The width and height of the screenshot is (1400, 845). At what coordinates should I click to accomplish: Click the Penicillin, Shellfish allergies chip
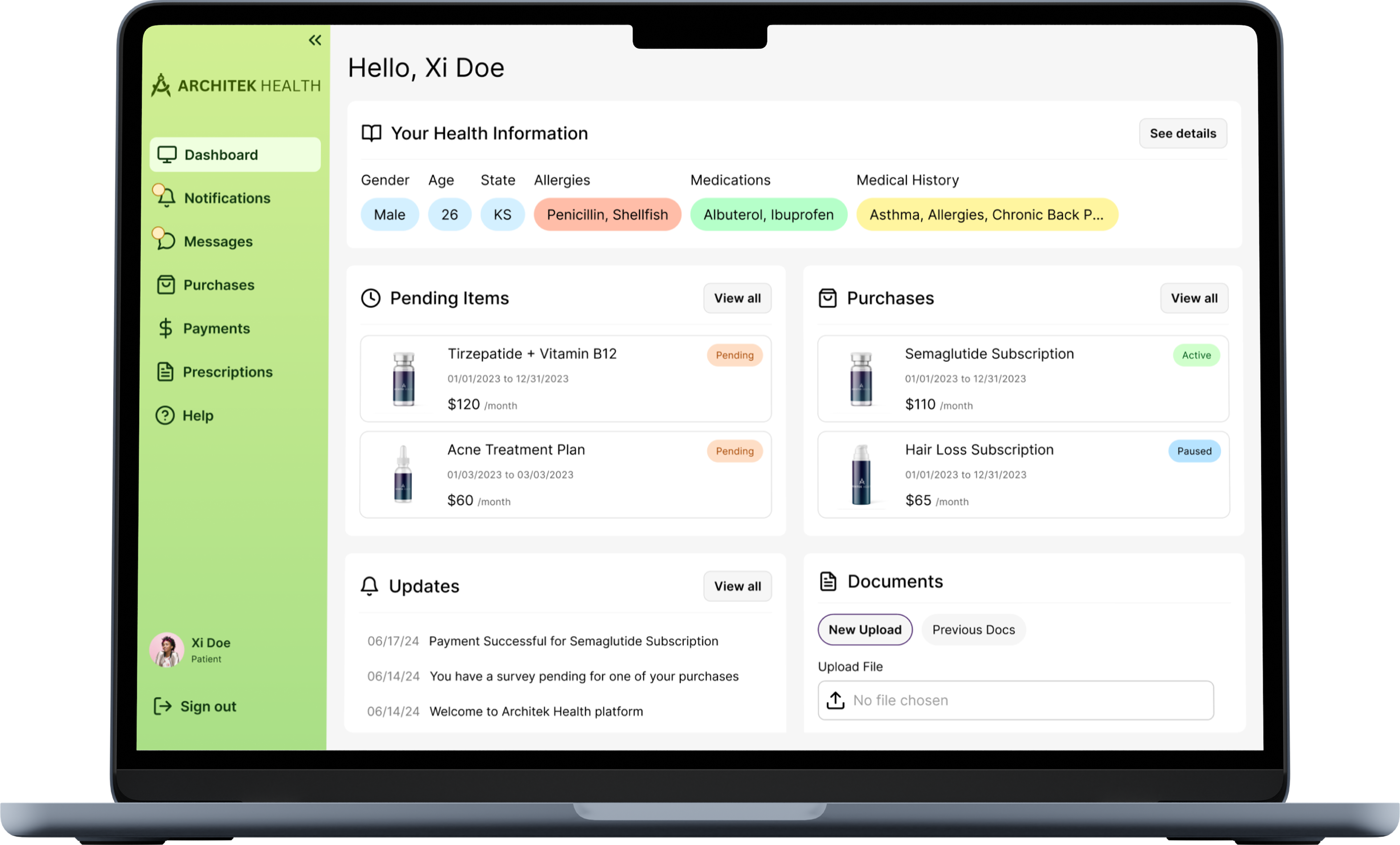click(607, 214)
